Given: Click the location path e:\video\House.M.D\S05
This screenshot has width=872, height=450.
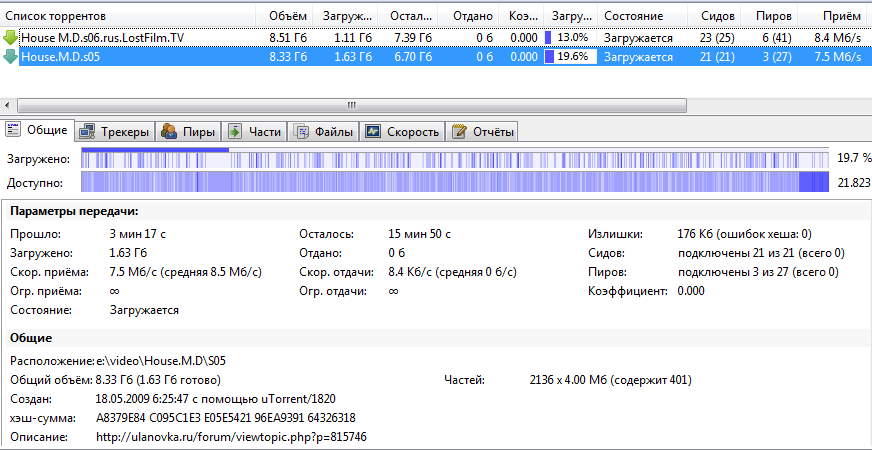Looking at the screenshot, I should click(161, 361).
